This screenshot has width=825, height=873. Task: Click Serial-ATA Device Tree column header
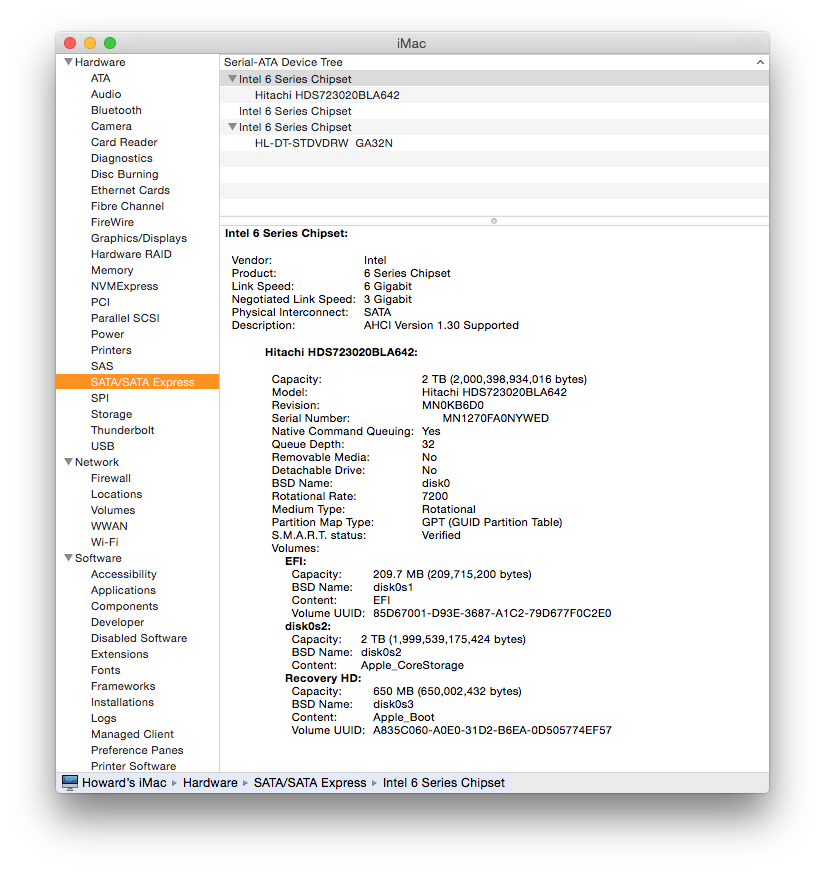283,62
